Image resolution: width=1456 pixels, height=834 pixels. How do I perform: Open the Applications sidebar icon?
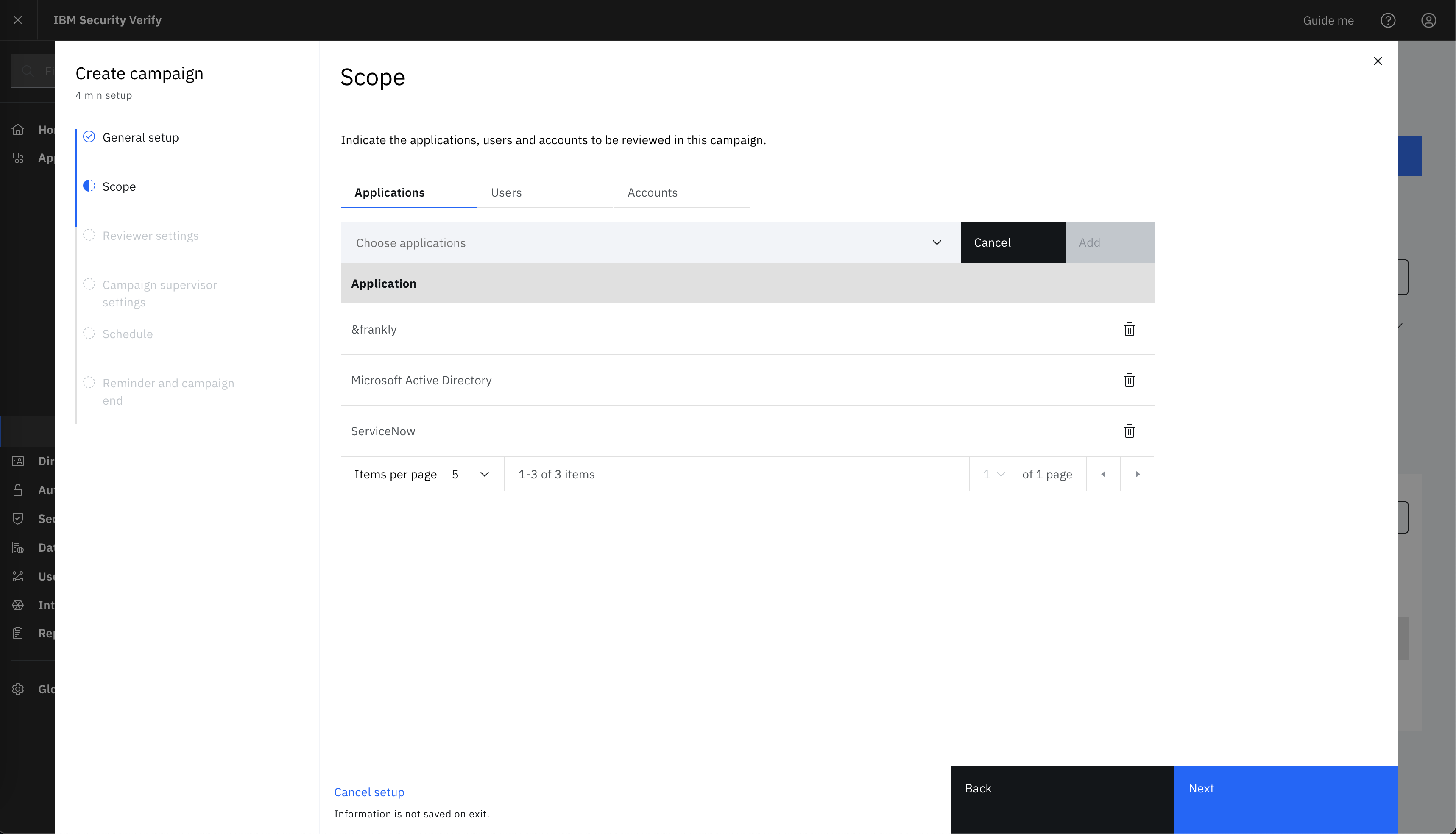(18, 158)
